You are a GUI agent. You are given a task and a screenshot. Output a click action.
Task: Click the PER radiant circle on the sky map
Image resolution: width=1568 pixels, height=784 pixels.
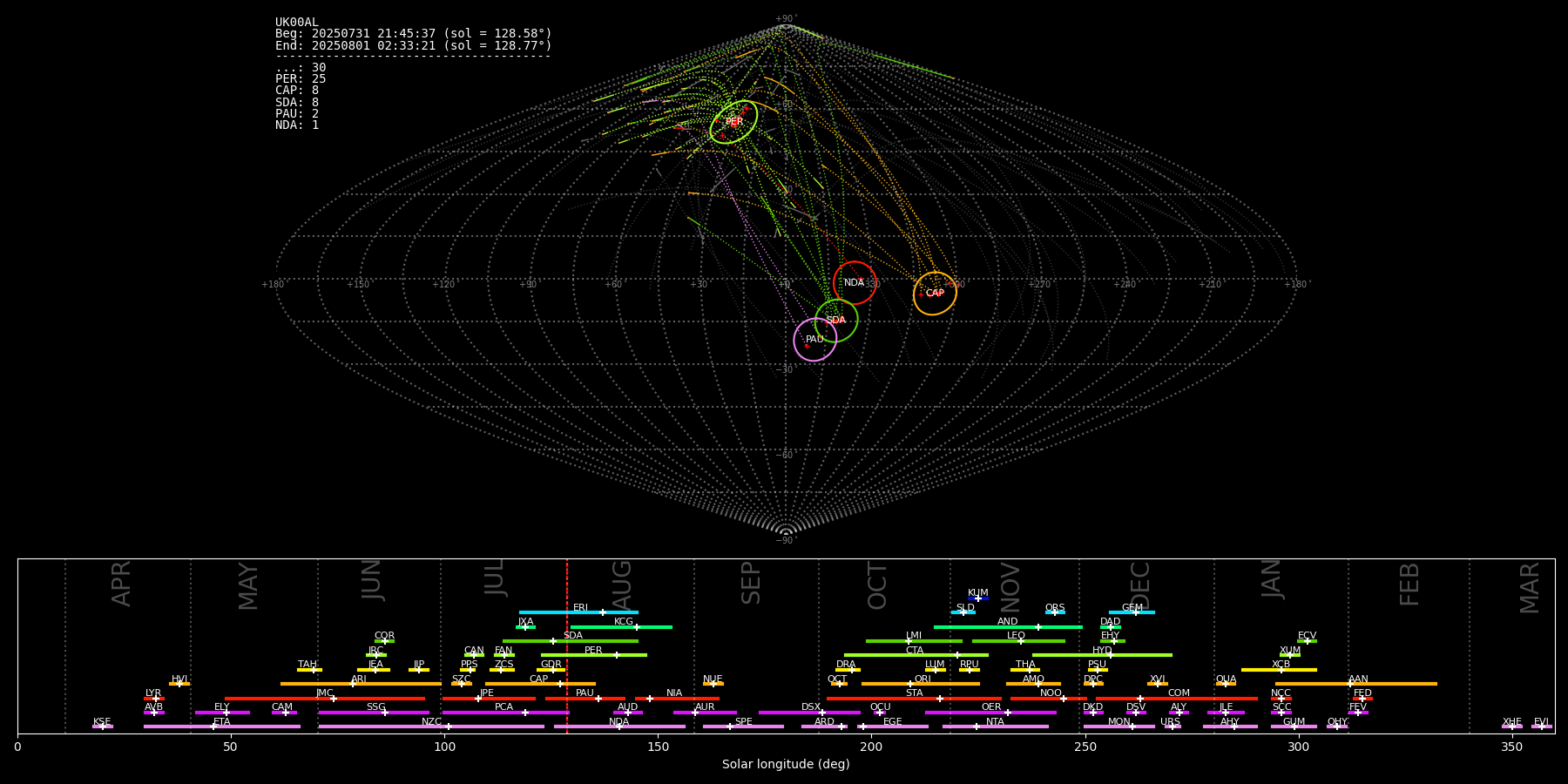click(x=733, y=122)
